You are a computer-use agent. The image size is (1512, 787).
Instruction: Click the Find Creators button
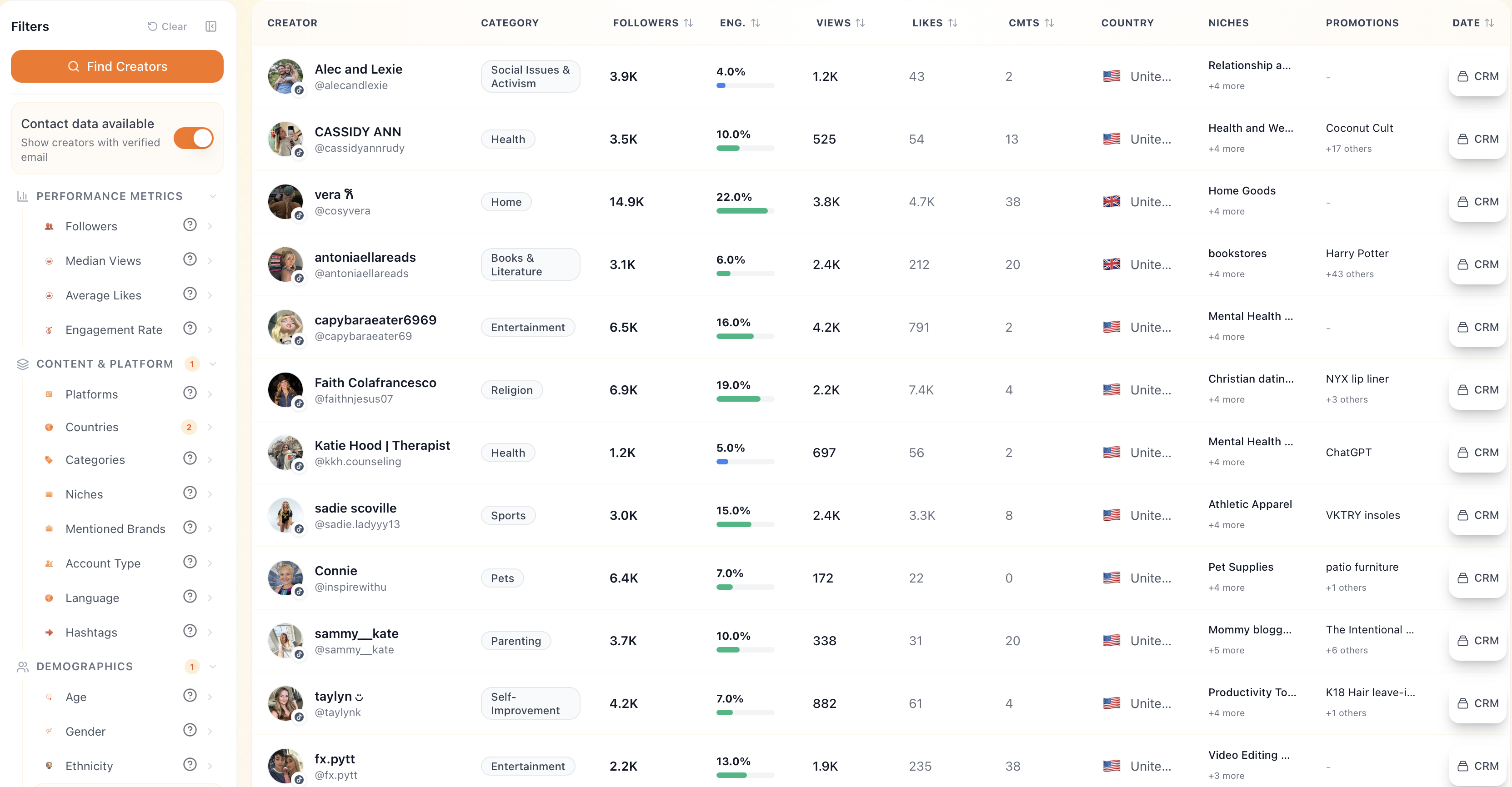tap(117, 66)
